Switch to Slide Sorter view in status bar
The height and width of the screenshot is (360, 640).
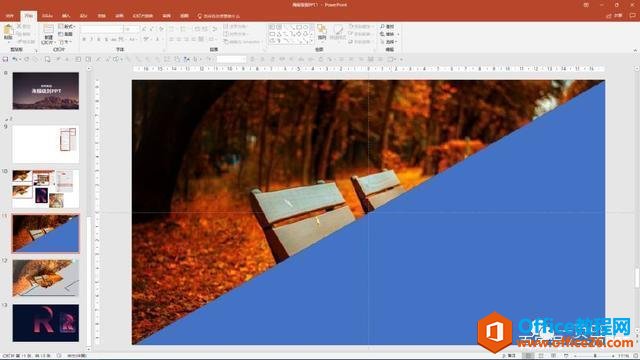(x=541, y=356)
